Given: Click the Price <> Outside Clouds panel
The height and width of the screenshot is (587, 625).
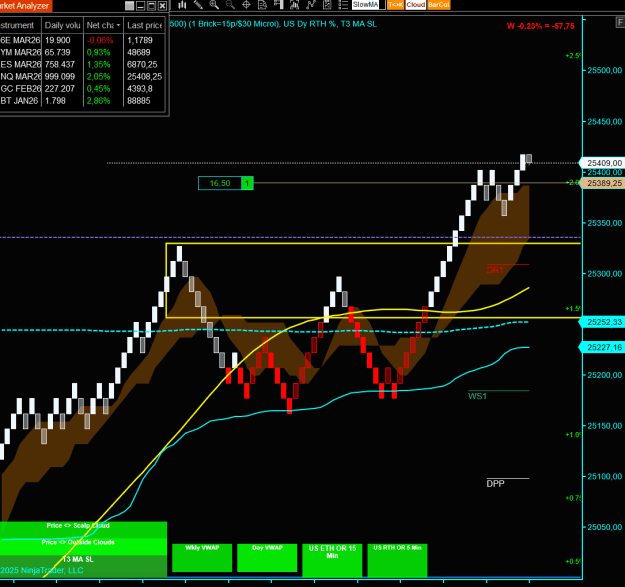Looking at the screenshot, I should pos(83,546).
